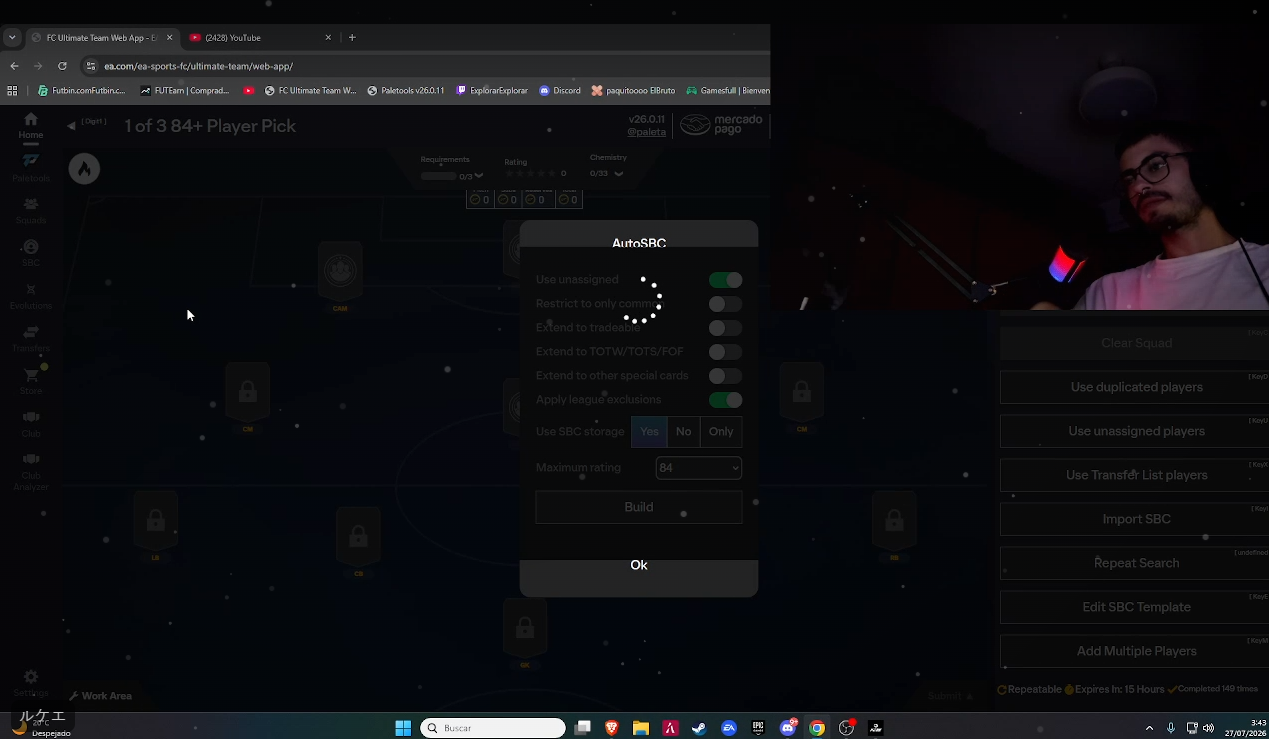Expand the Requirements chevron
This screenshot has height=739, width=1269.
pos(479,176)
